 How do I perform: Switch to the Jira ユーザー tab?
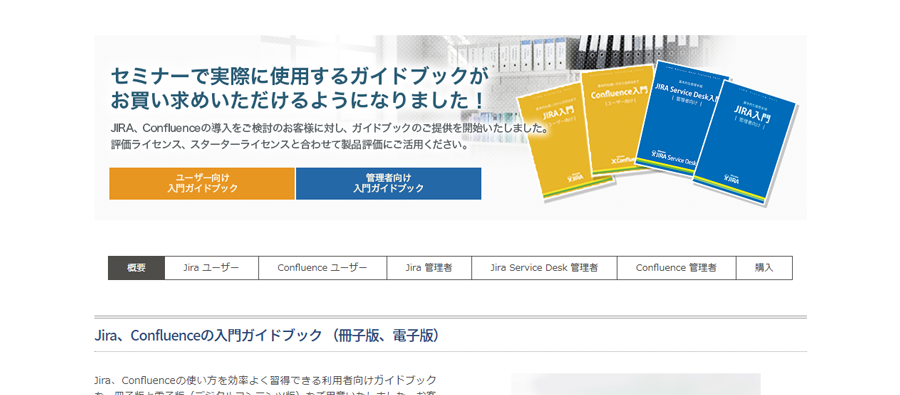[x=211, y=268]
